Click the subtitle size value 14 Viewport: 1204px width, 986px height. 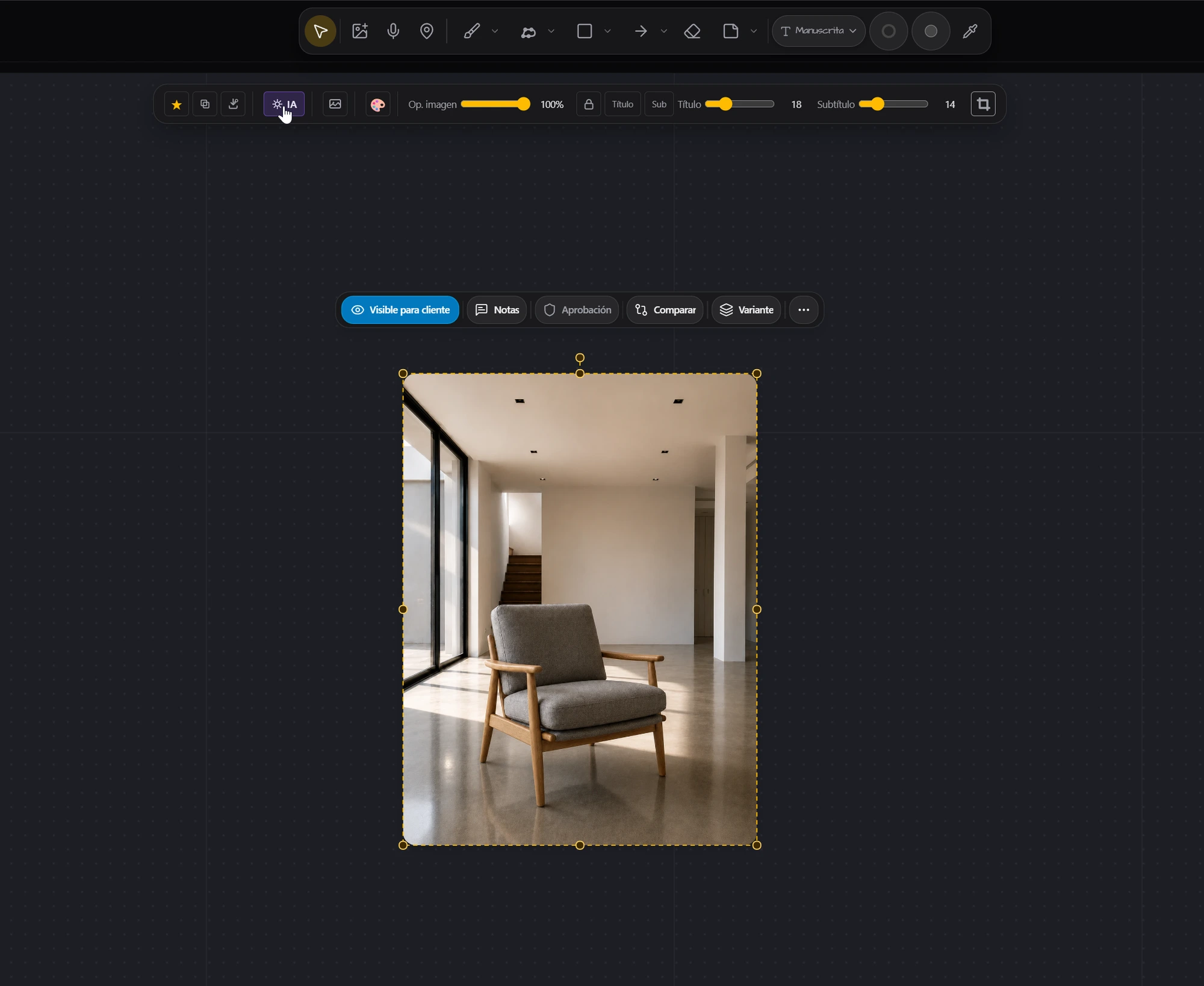point(950,105)
